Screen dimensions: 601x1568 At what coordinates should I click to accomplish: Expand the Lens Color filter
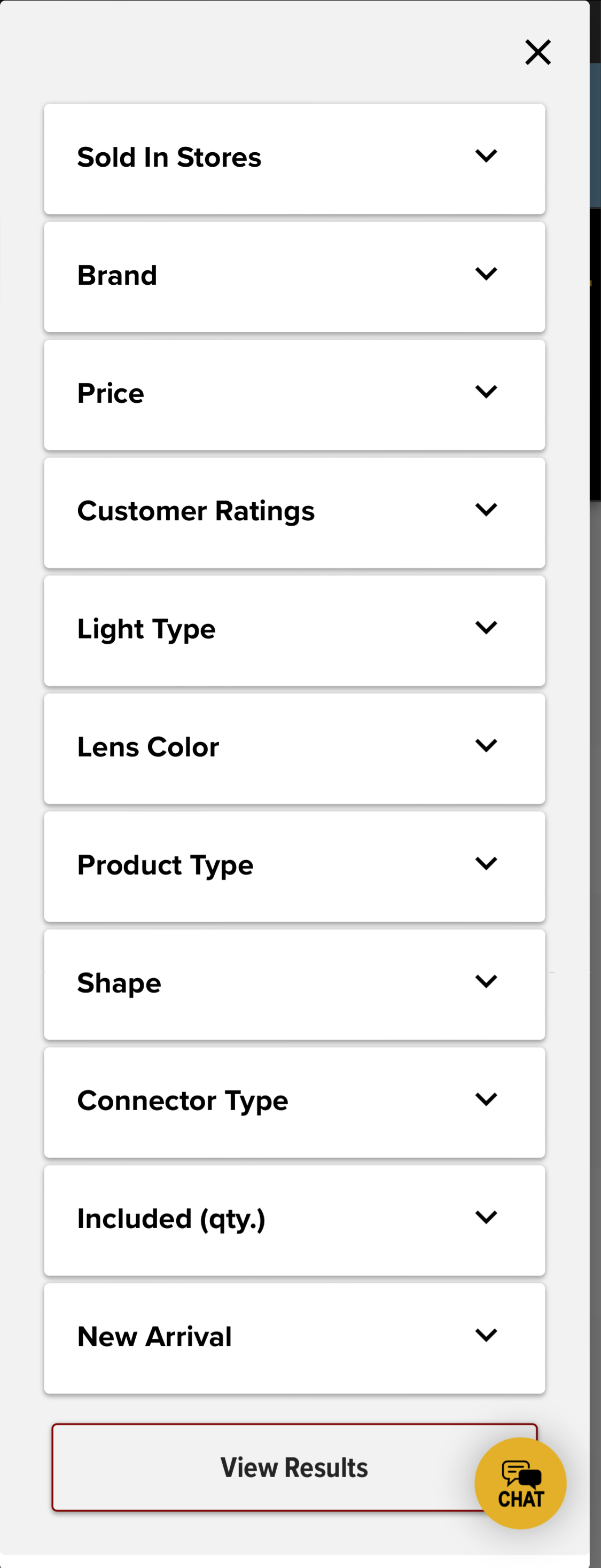[x=295, y=747]
